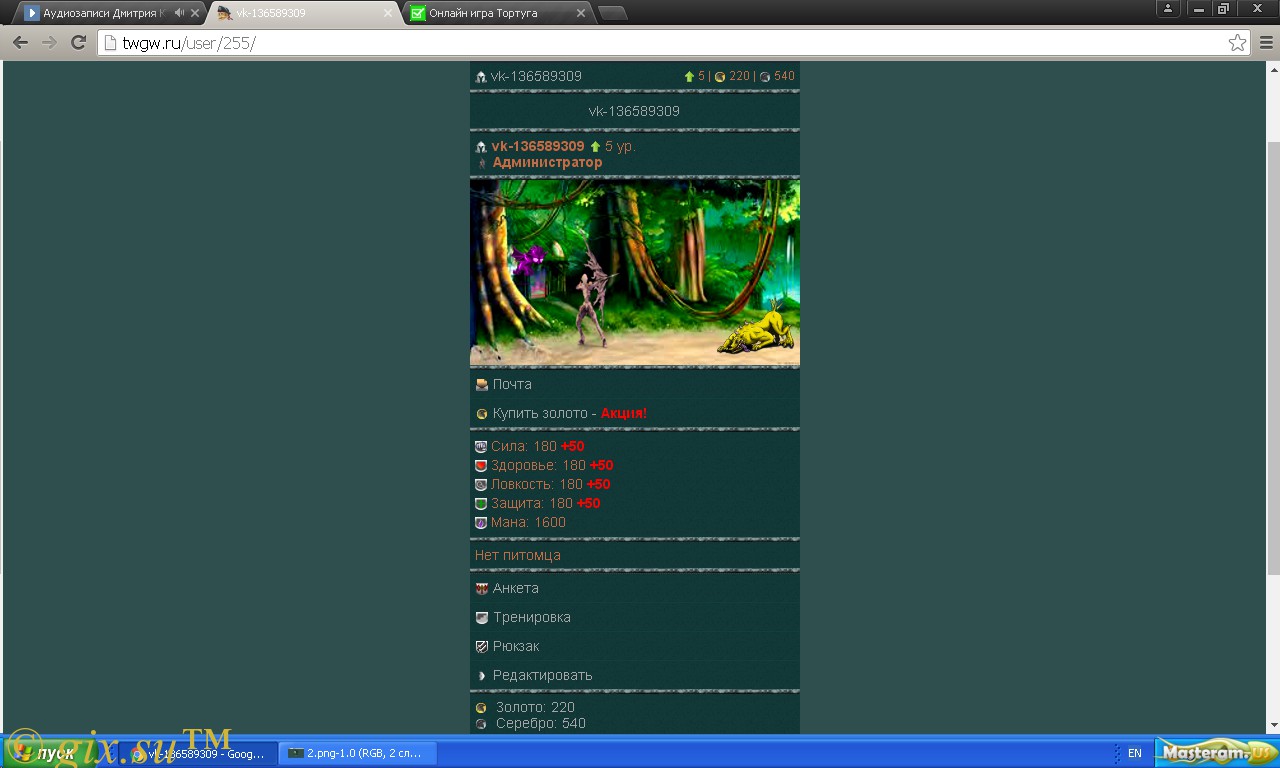Click the jungle character image

coord(635,273)
